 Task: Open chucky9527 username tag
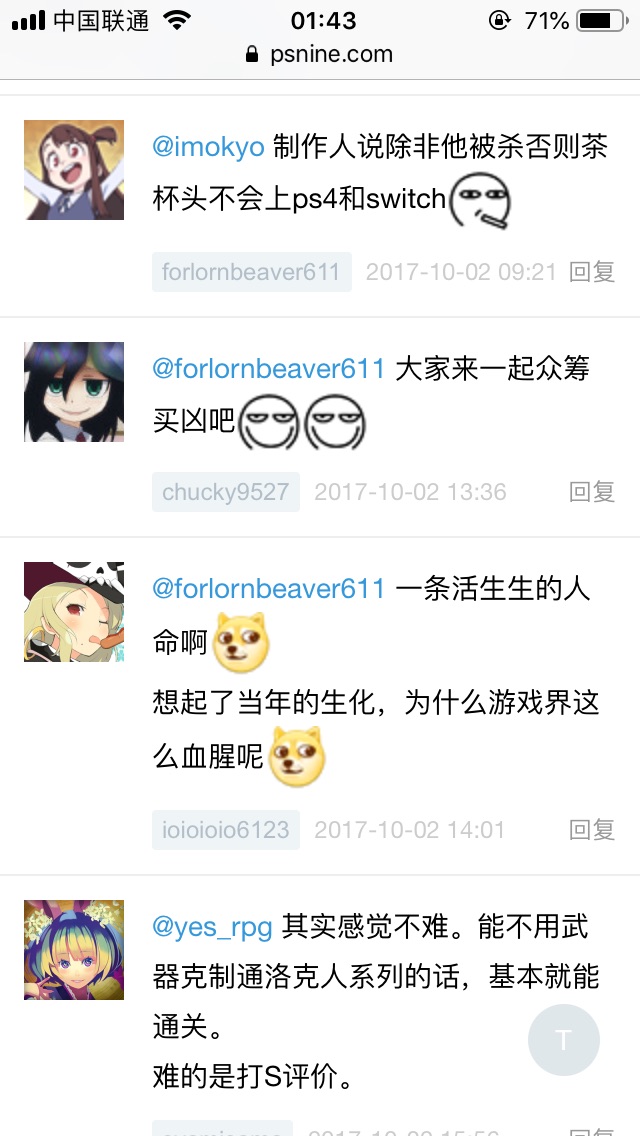point(225,492)
